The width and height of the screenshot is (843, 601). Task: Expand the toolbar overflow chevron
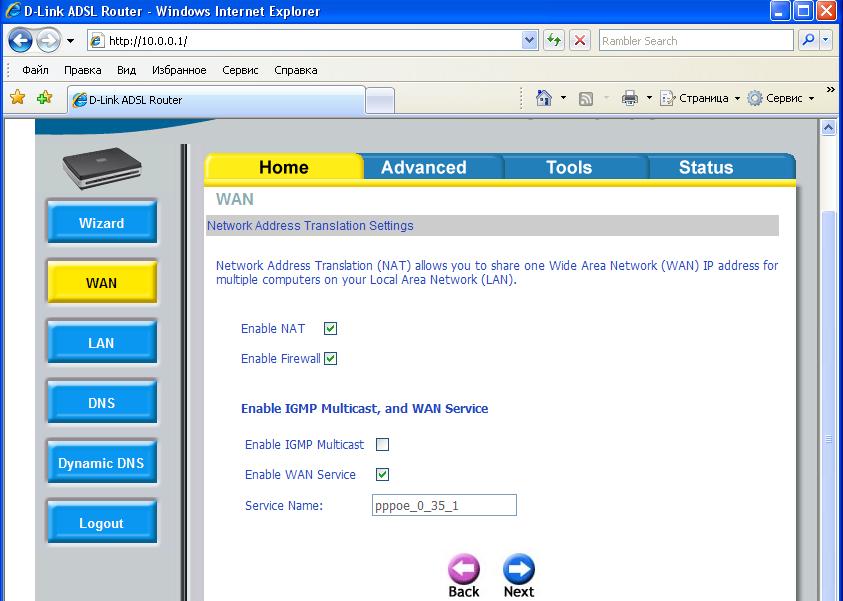[x=831, y=90]
